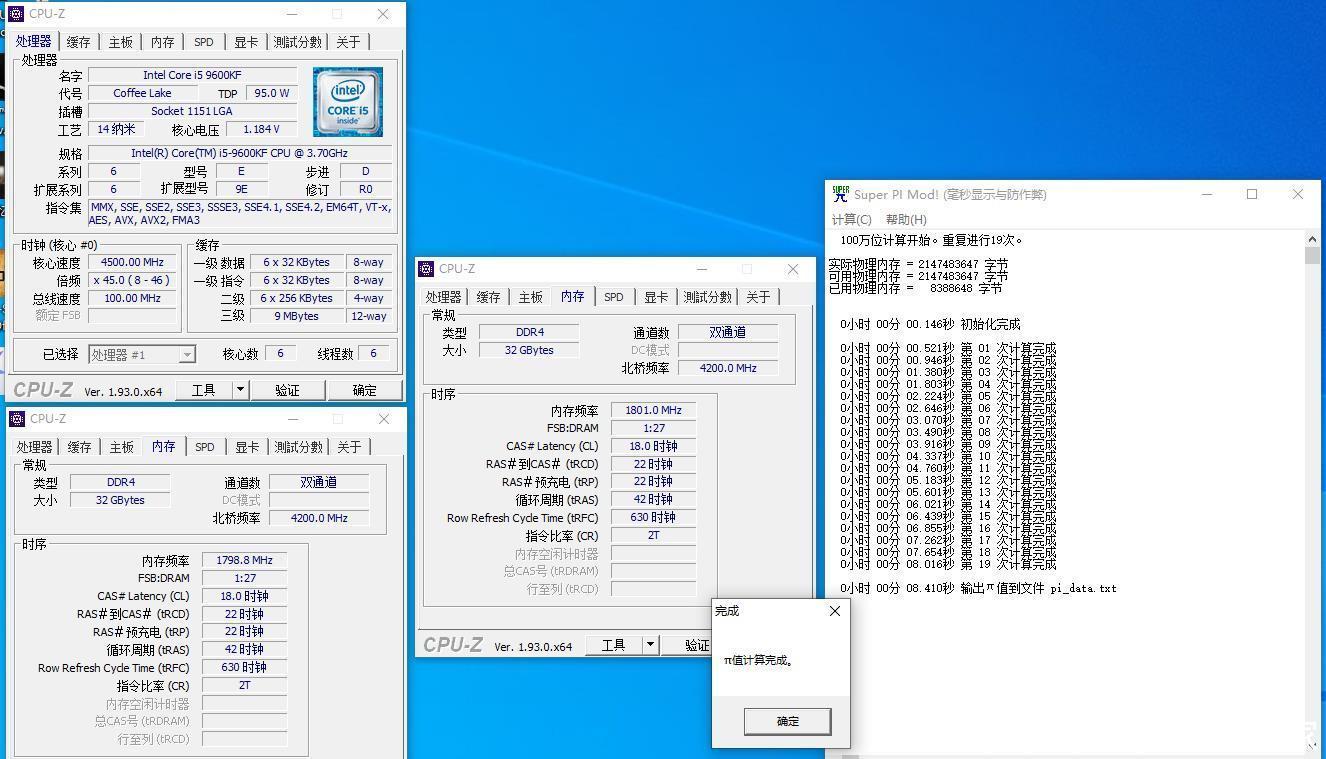Screen dimensions: 1326x759
Task: Click the Socket 1151 LGA field
Action: (192, 111)
